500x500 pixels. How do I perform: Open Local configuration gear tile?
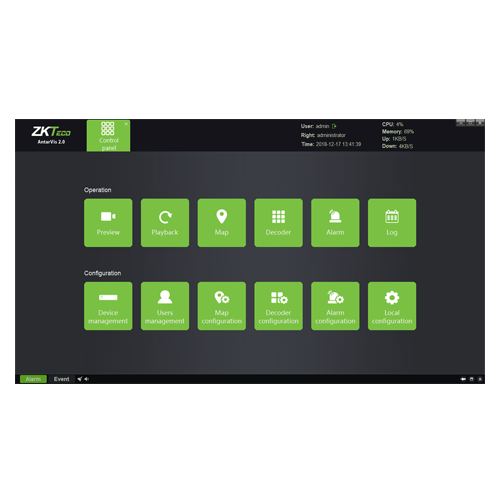point(392,306)
